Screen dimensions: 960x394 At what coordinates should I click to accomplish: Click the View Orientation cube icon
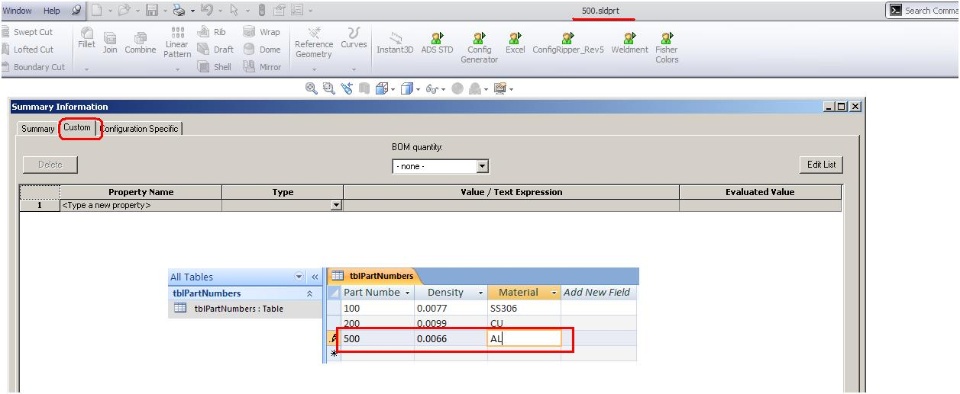[x=381, y=89]
